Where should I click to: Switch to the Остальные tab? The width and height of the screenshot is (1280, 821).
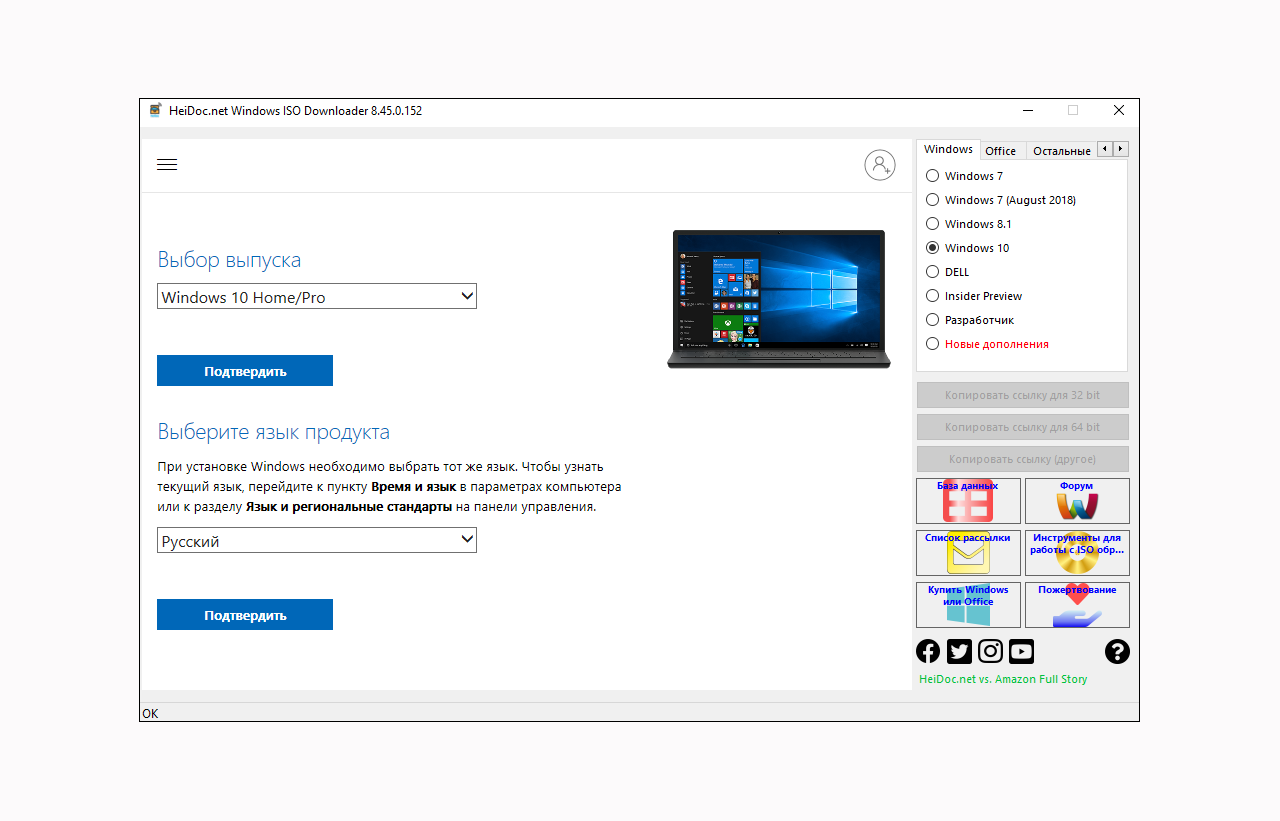tap(1061, 151)
